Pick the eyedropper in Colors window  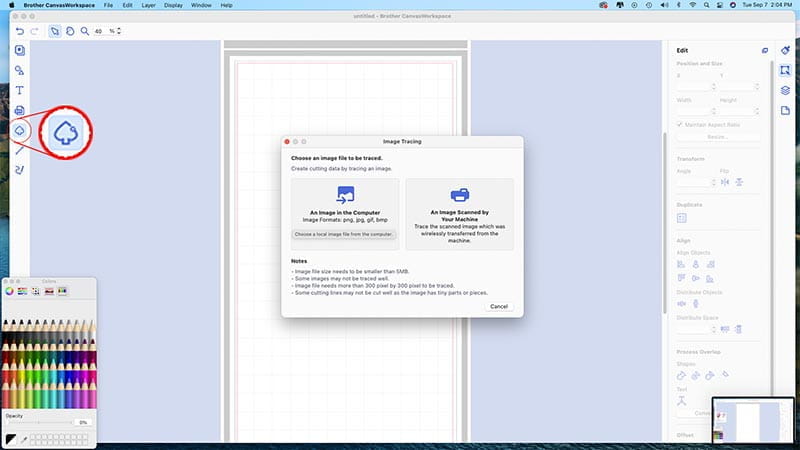(24, 439)
